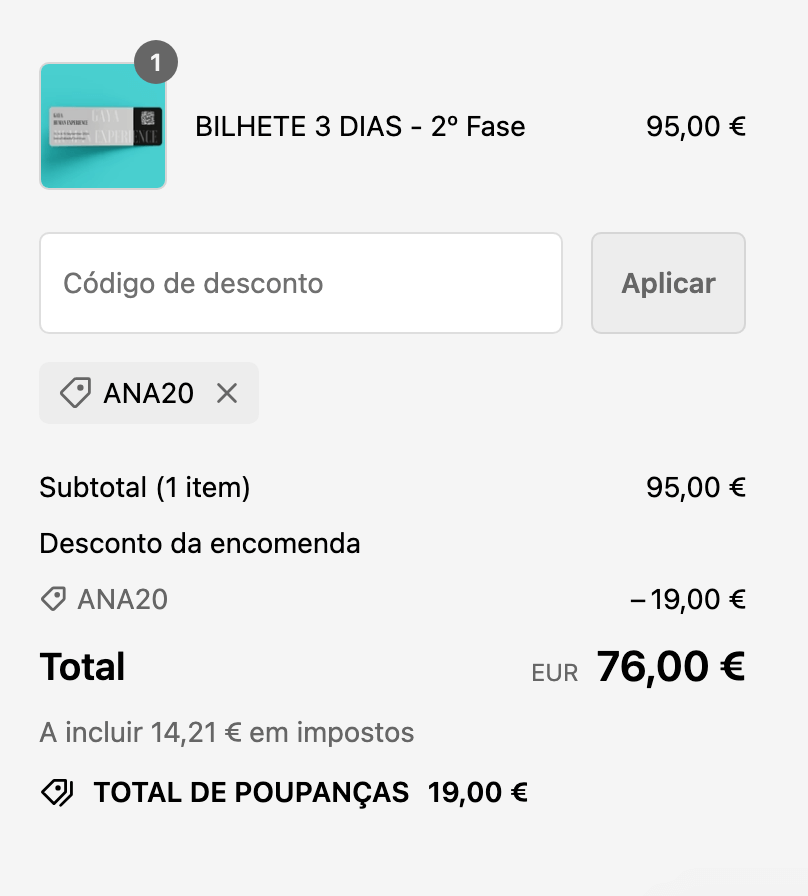808x896 pixels.
Task: Click the ticket price 95,00 €
Action: 696,127
